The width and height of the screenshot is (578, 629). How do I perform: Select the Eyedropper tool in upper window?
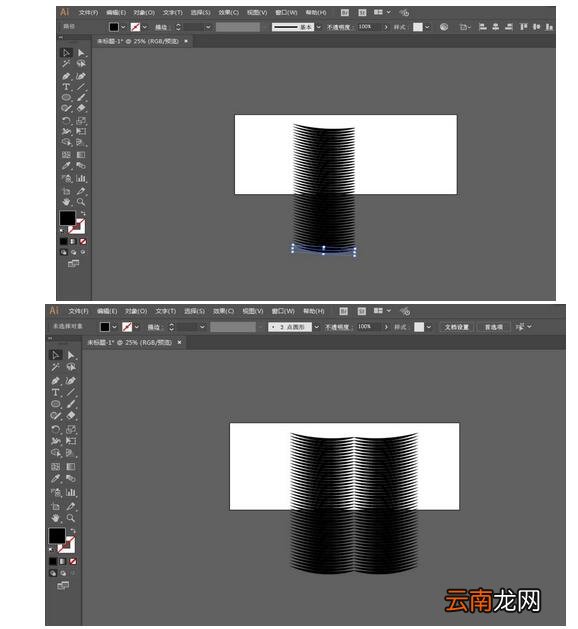(x=66, y=166)
